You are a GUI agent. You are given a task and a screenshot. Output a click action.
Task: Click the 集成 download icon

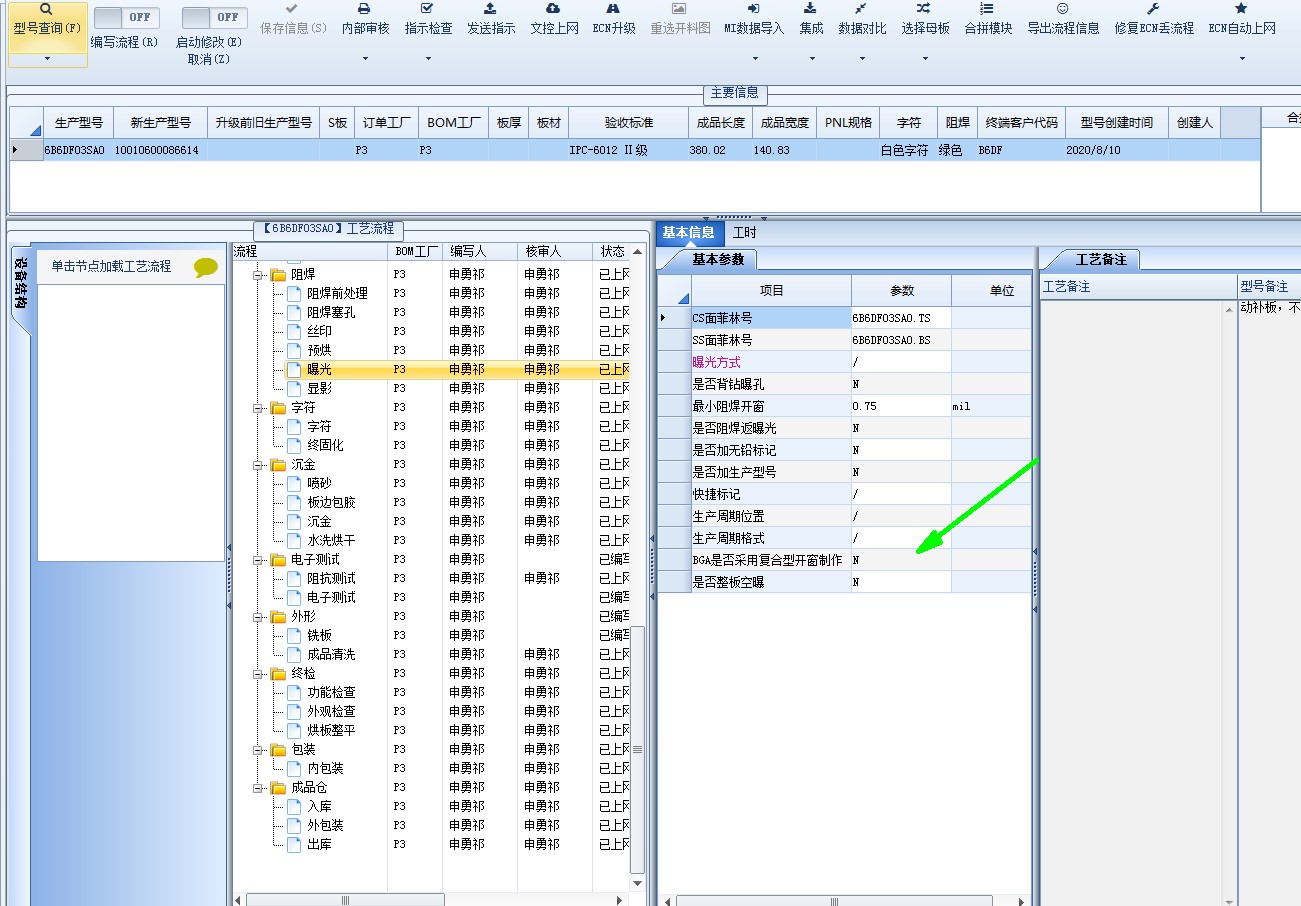pyautogui.click(x=811, y=9)
